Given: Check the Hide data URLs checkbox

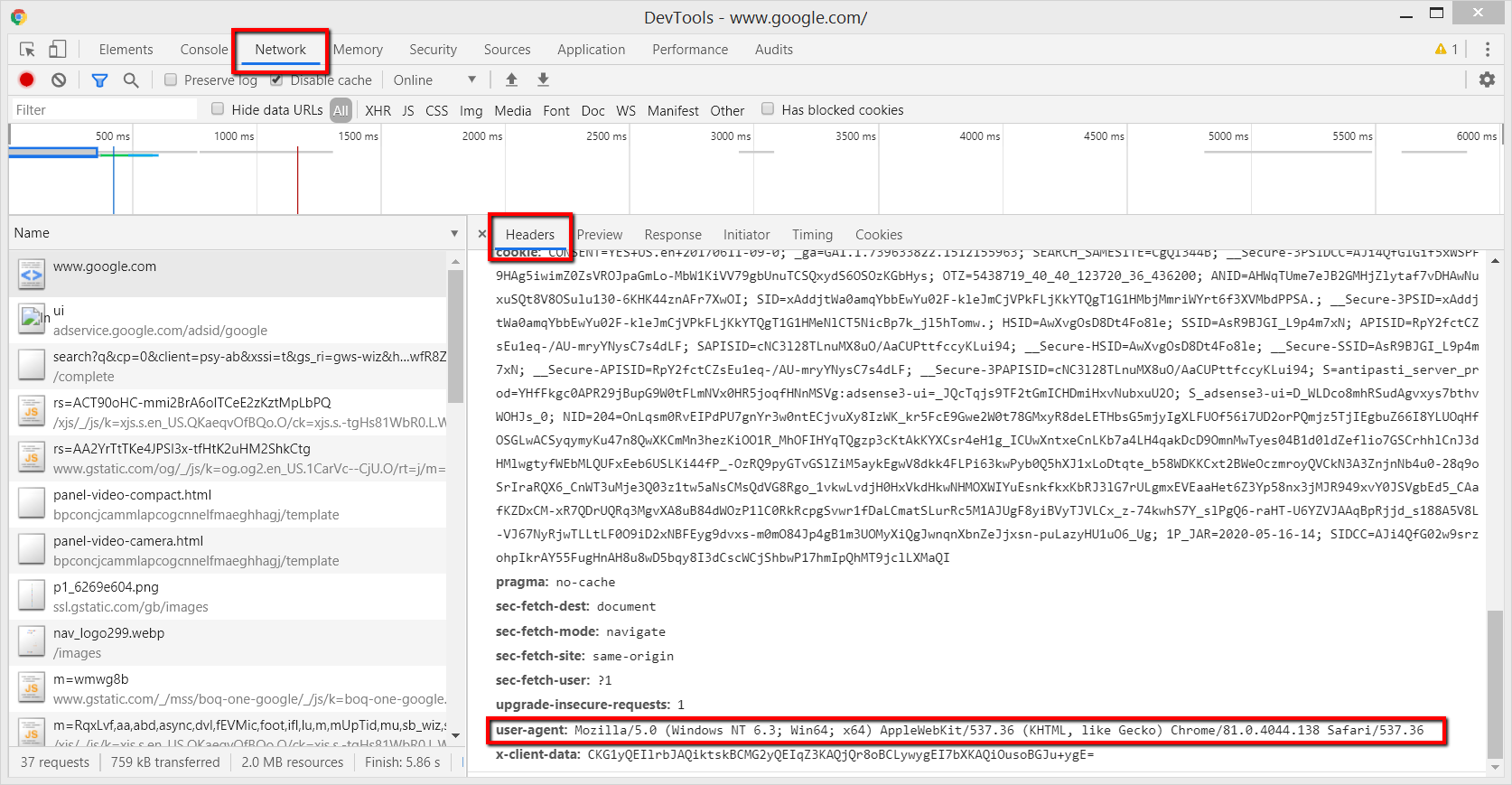Looking at the screenshot, I should click(x=218, y=109).
